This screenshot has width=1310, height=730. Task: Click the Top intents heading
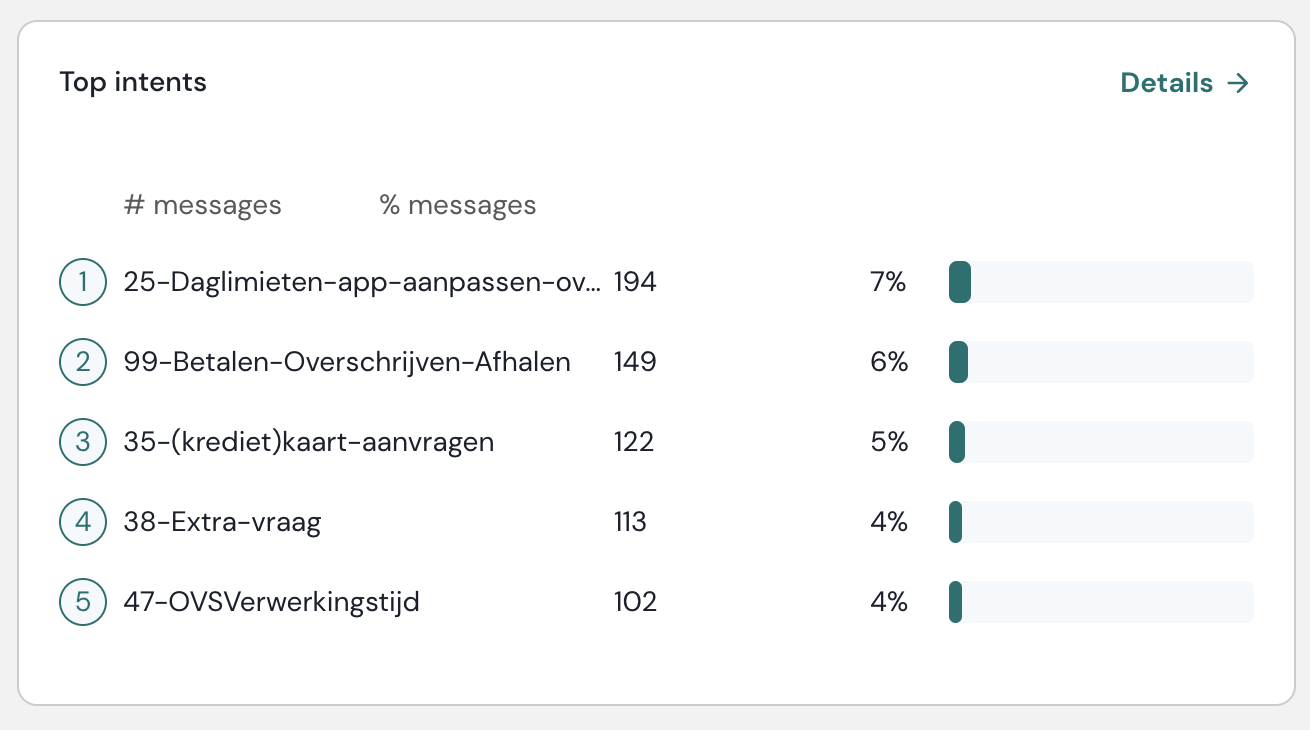pyautogui.click(x=133, y=82)
